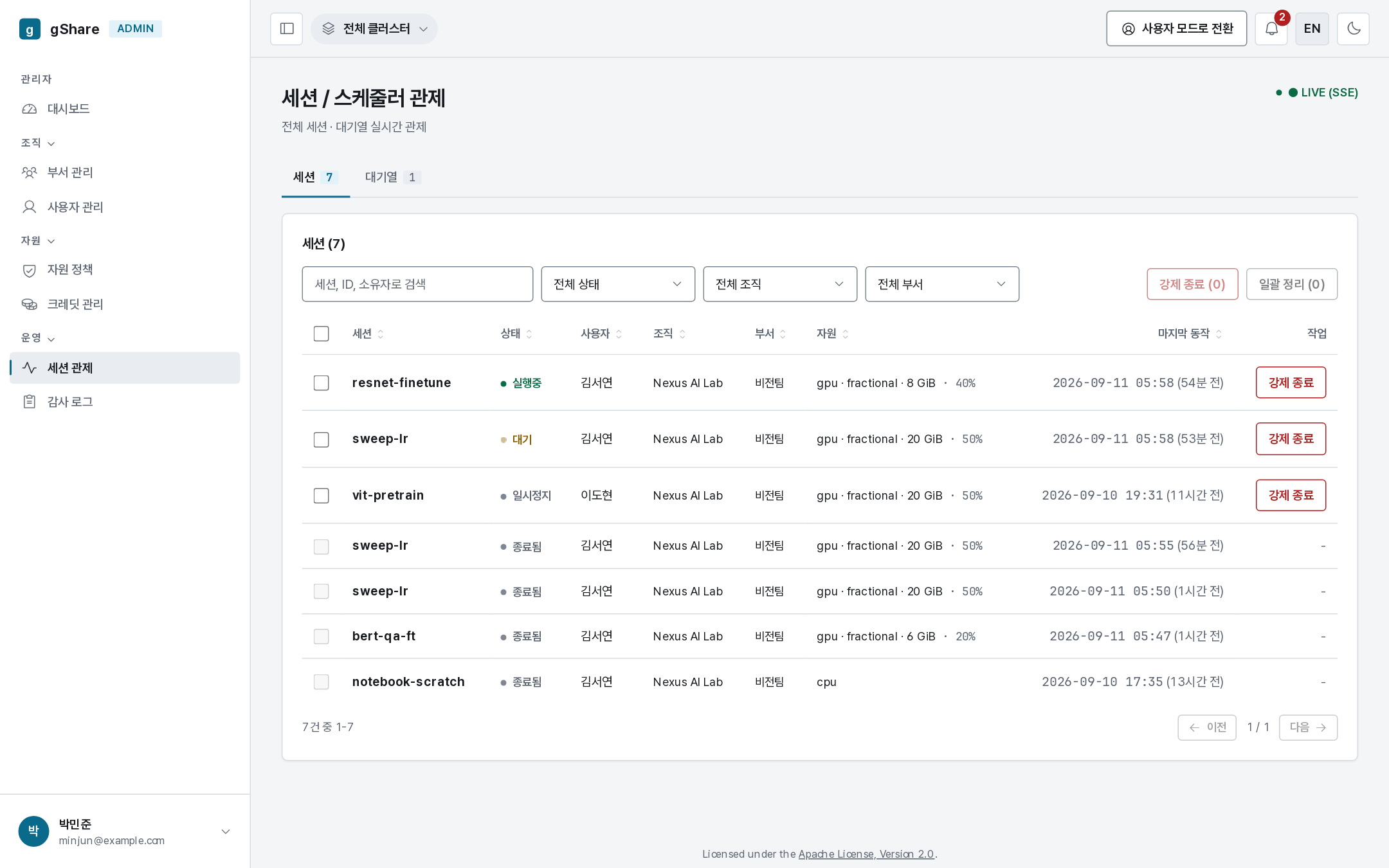This screenshot has width=1389, height=868.
Task: Sort the table by 마지막 동작
Action: (x=1190, y=334)
